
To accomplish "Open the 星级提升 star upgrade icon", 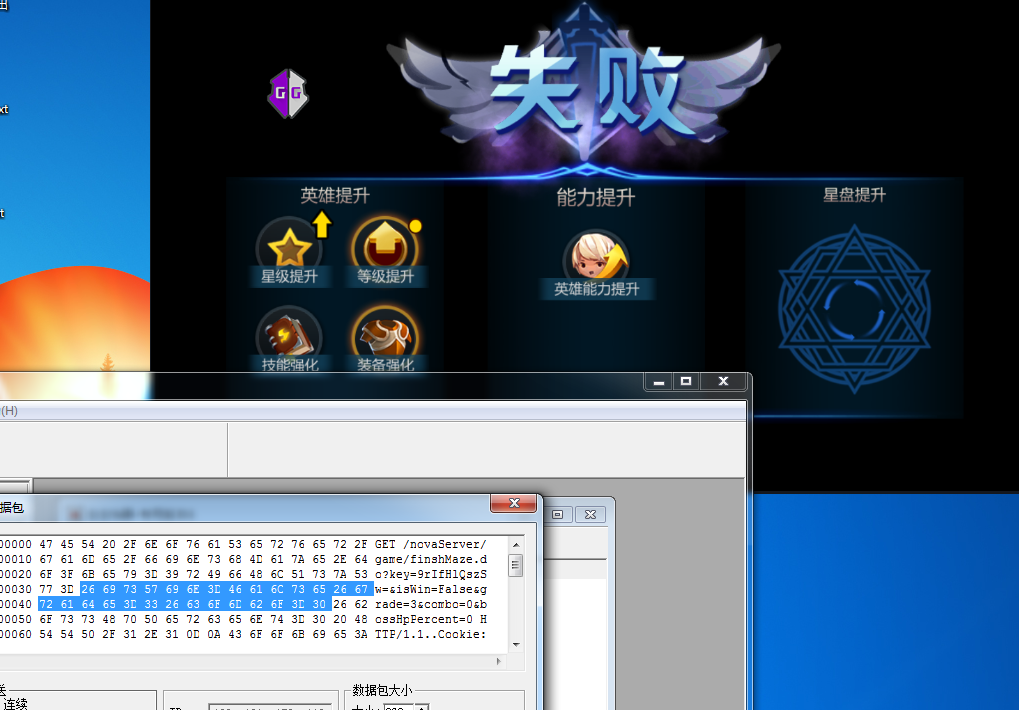I will (289, 250).
